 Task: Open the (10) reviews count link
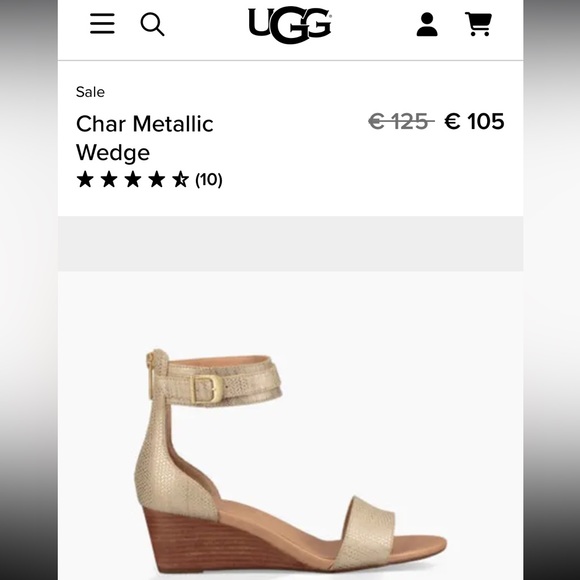[209, 180]
